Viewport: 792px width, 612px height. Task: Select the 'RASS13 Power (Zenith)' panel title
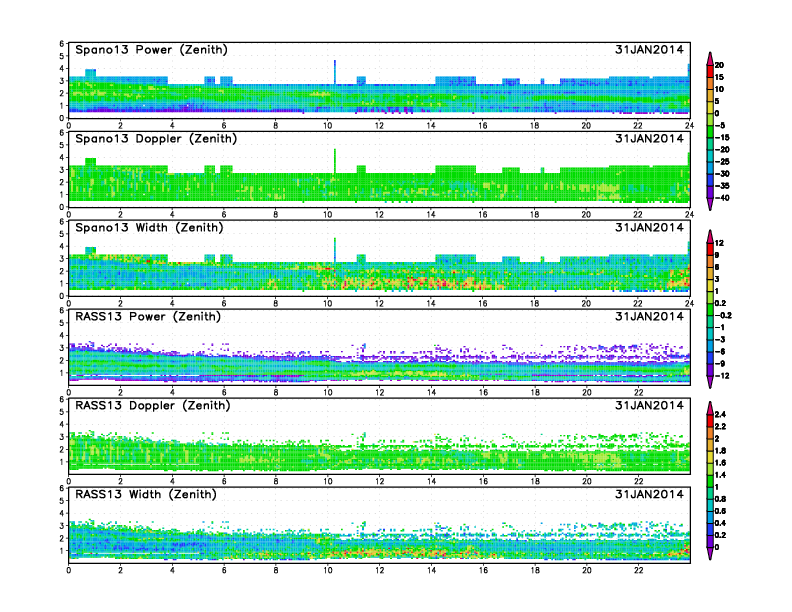click(148, 316)
